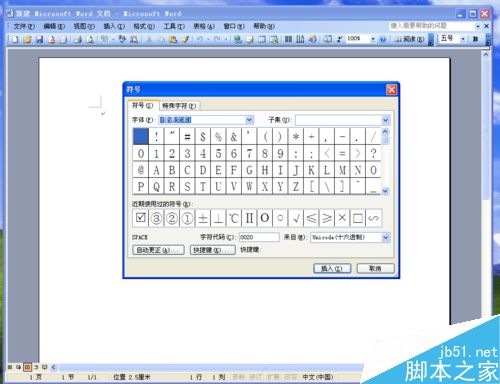
Task: Click the 自动更正 button
Action: (158, 250)
